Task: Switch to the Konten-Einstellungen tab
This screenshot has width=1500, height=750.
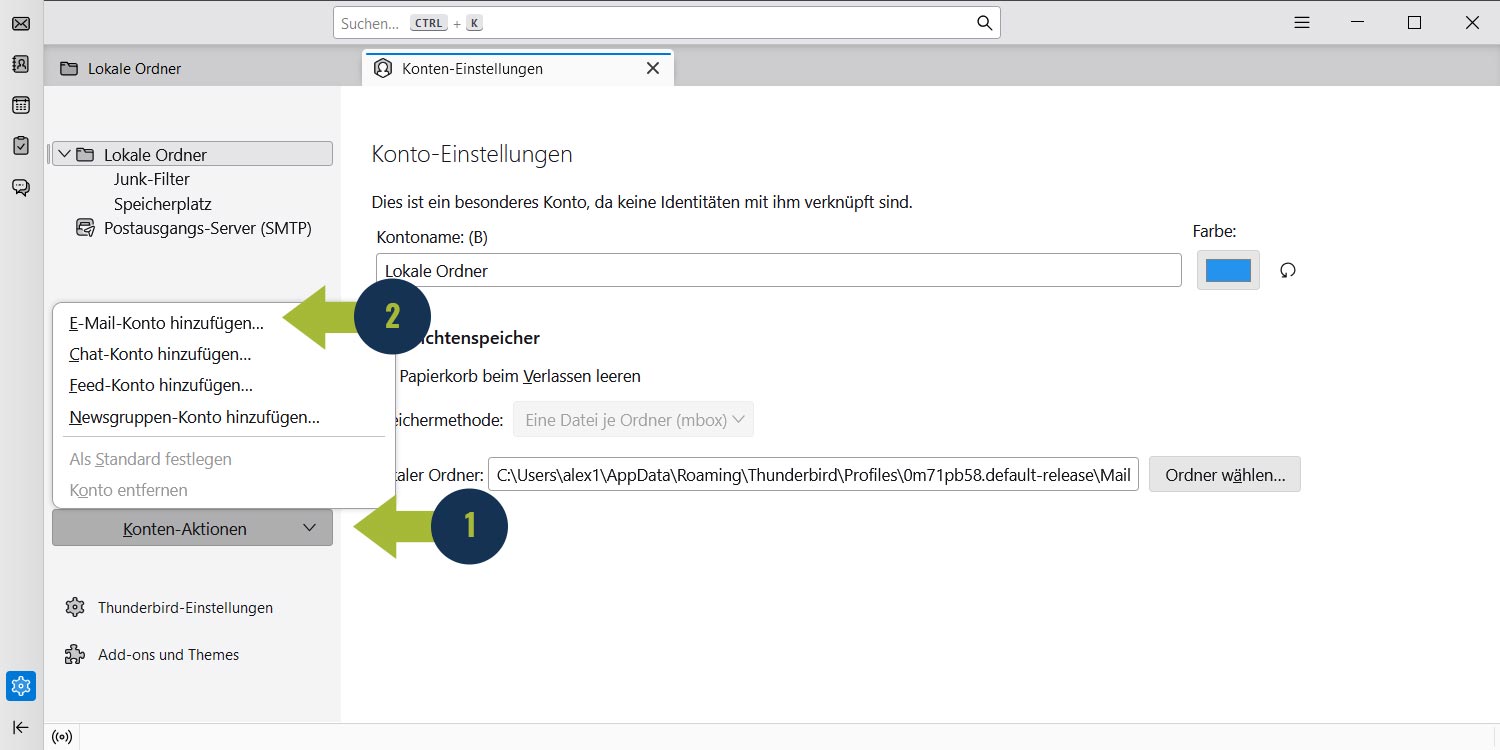Action: (x=519, y=68)
